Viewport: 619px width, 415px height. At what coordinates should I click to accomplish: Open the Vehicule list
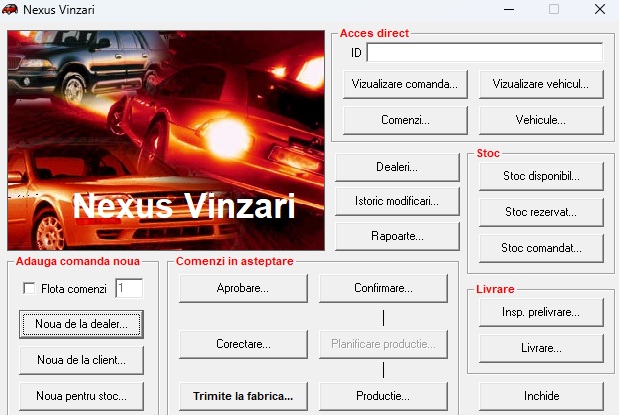point(541,120)
